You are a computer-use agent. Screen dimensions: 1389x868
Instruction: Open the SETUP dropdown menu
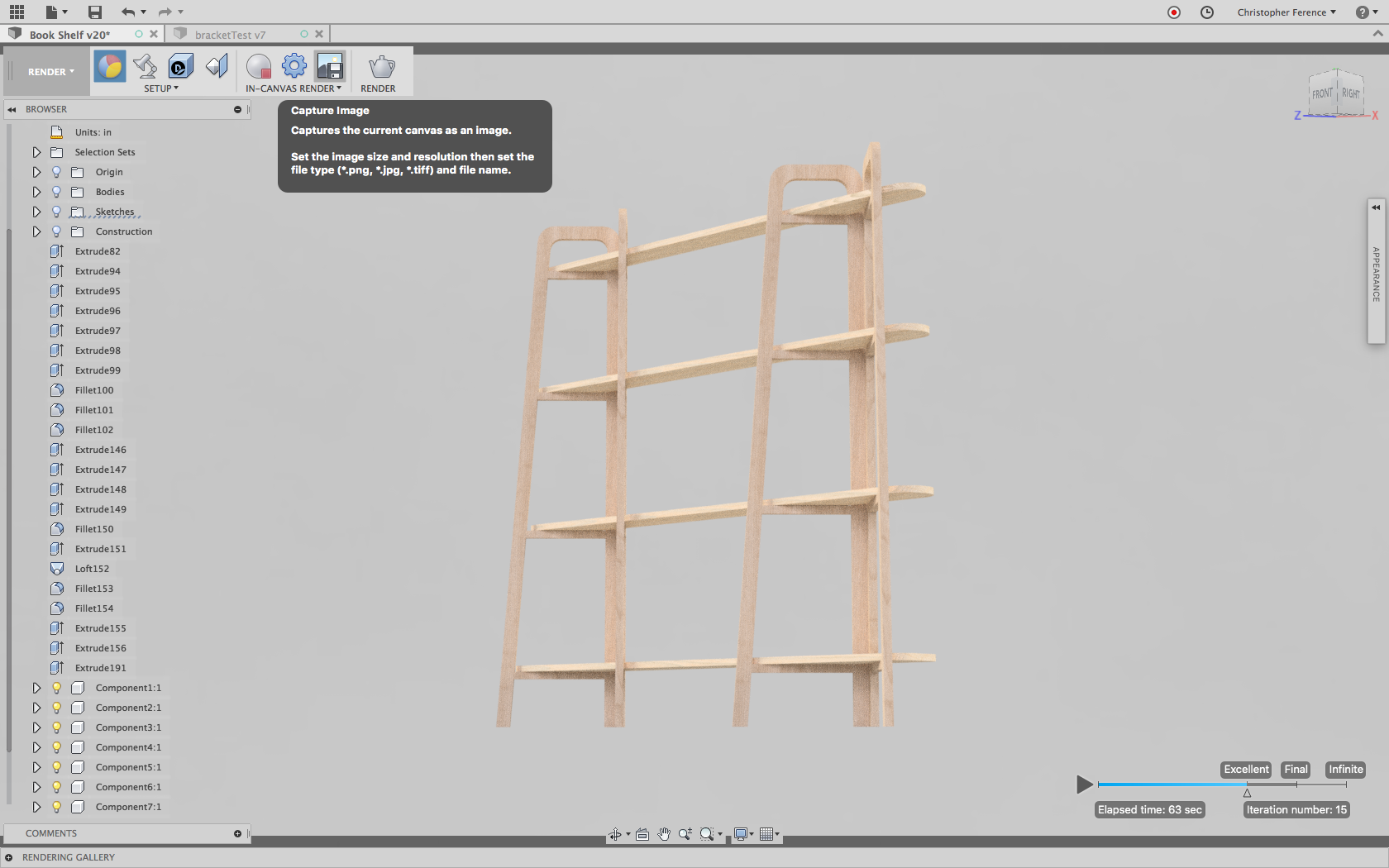click(x=161, y=88)
